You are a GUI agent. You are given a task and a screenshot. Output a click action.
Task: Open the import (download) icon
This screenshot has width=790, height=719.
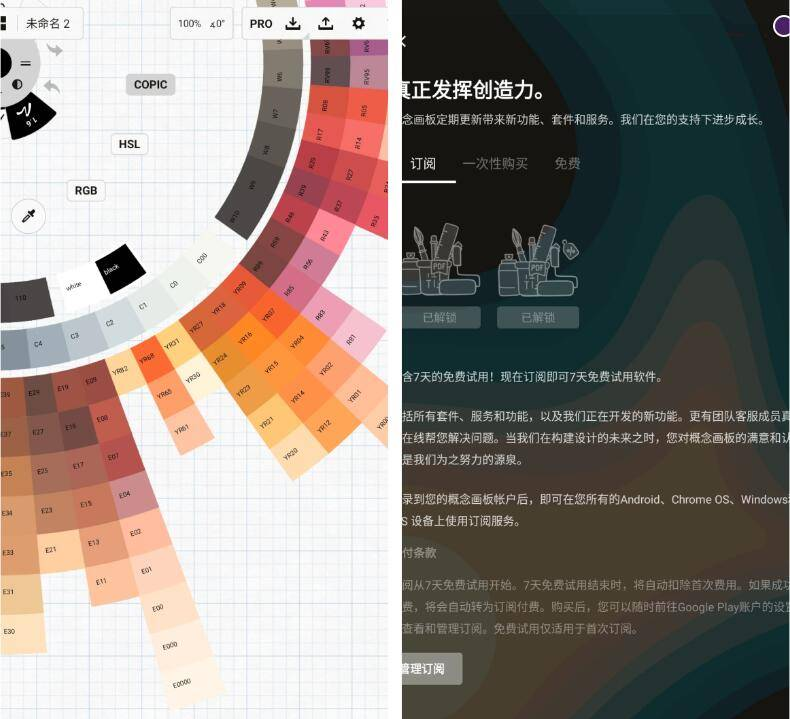click(x=293, y=24)
